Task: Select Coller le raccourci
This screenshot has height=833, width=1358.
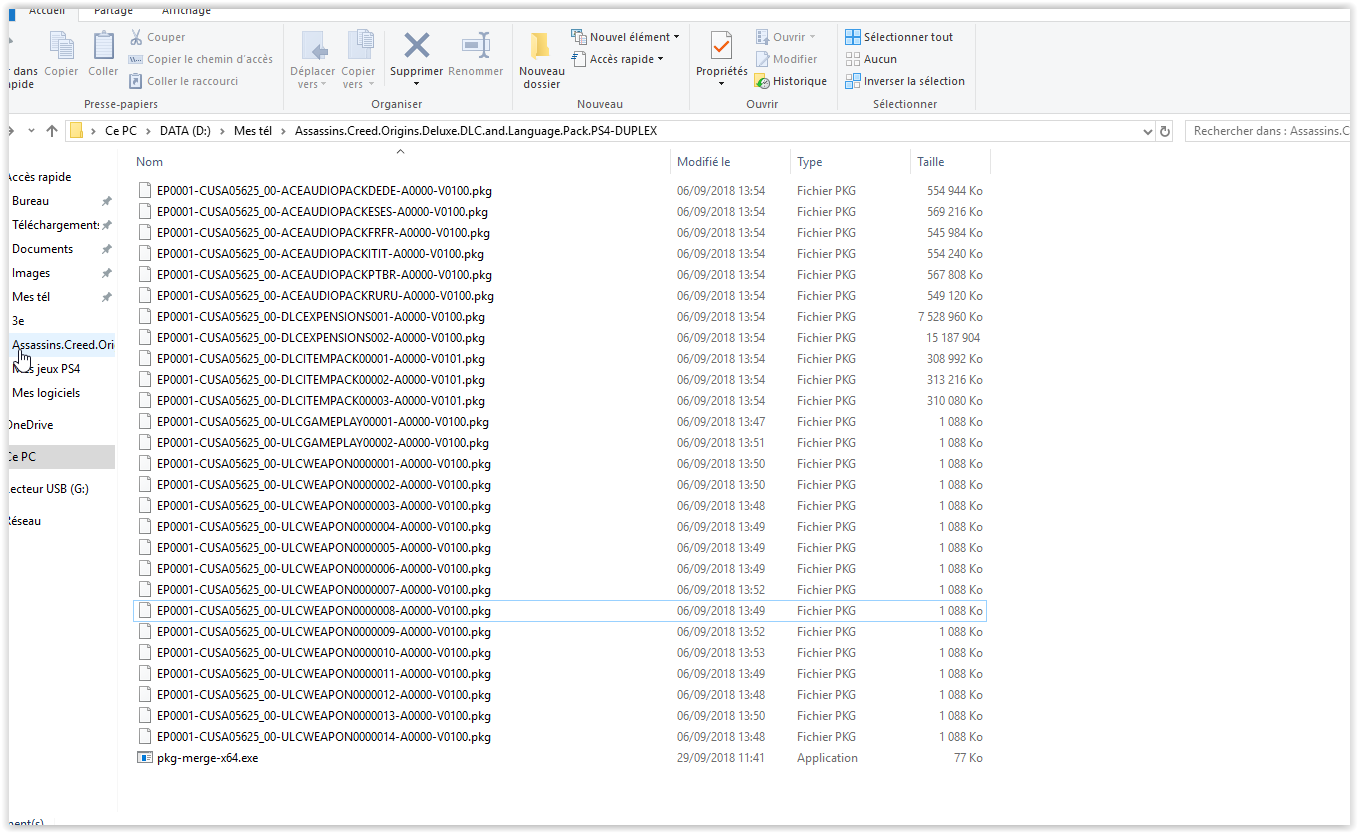Action: coord(183,81)
